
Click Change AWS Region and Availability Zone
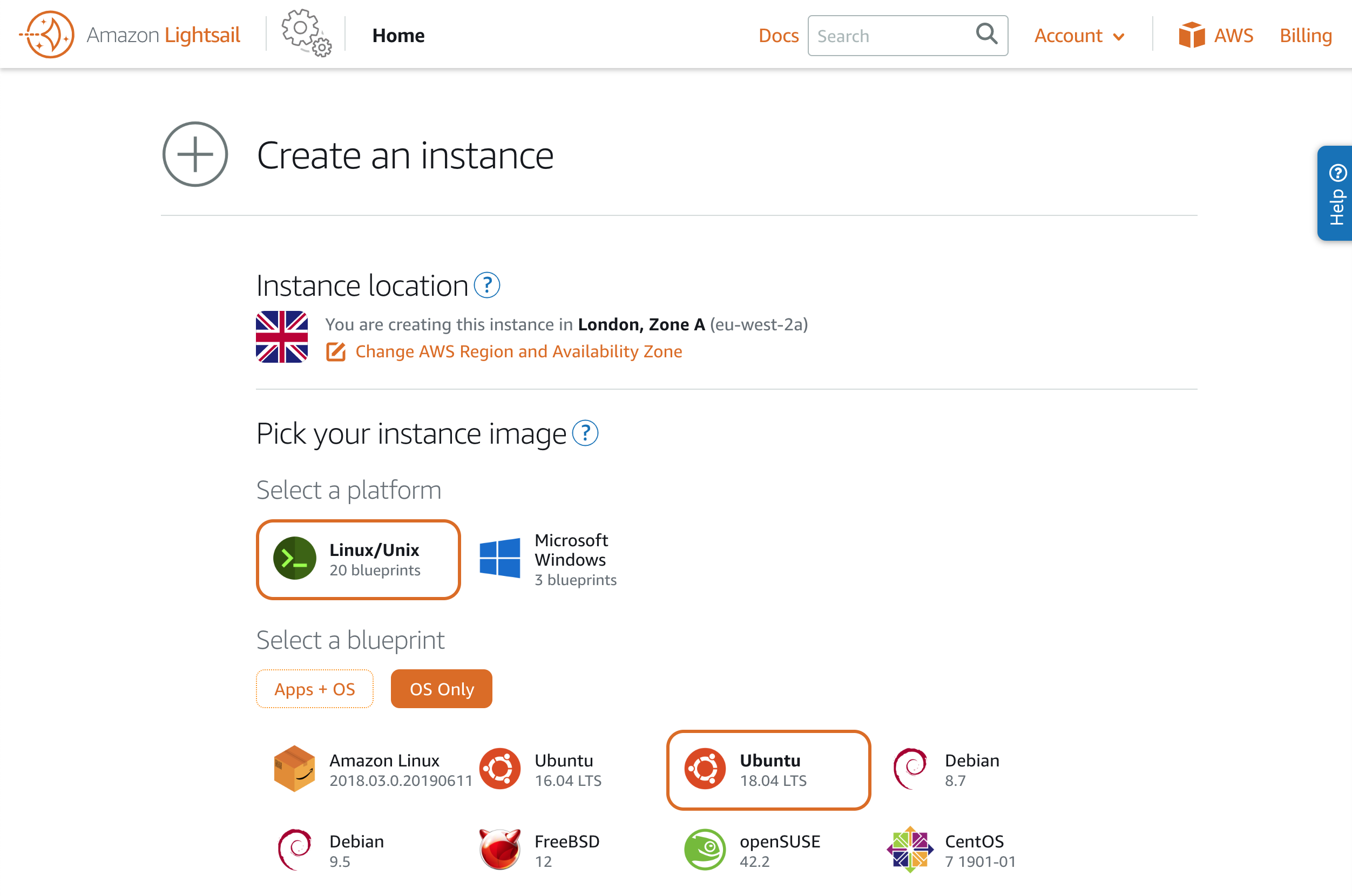point(518,351)
